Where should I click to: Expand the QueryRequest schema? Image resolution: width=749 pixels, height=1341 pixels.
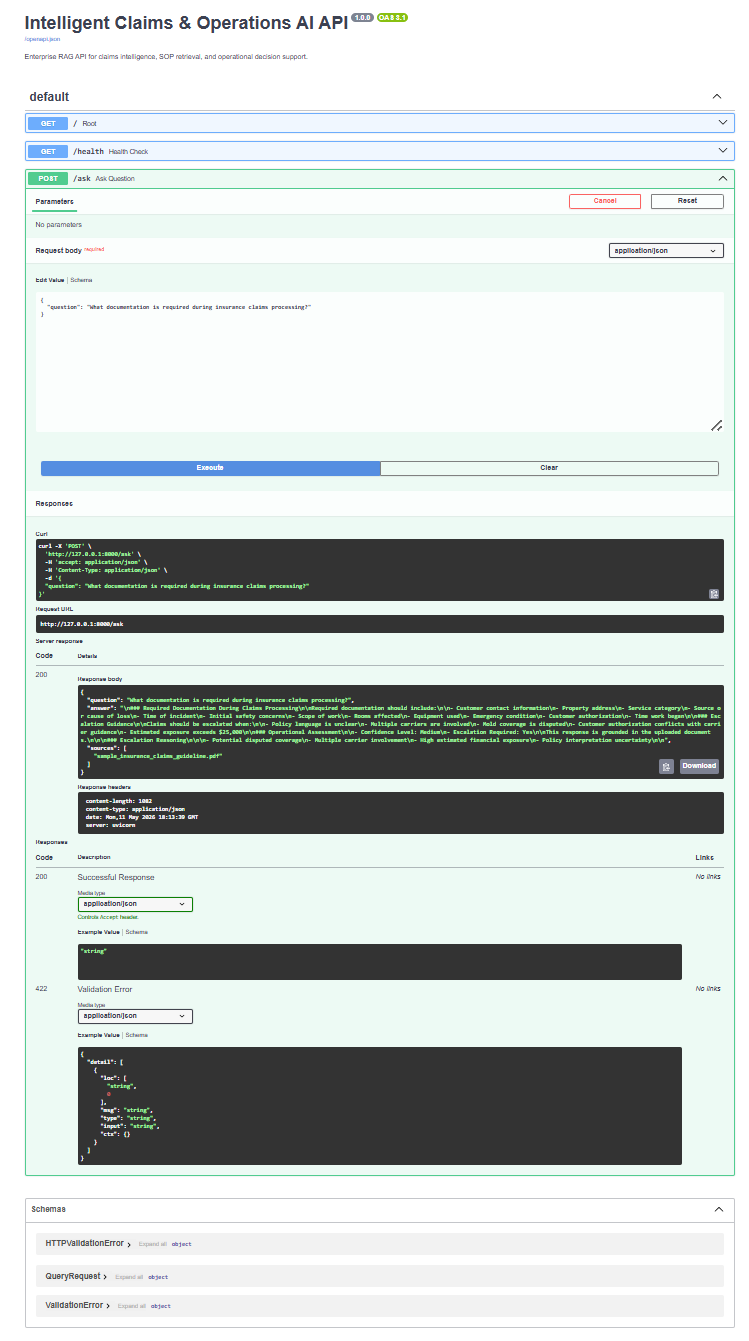77,1276
